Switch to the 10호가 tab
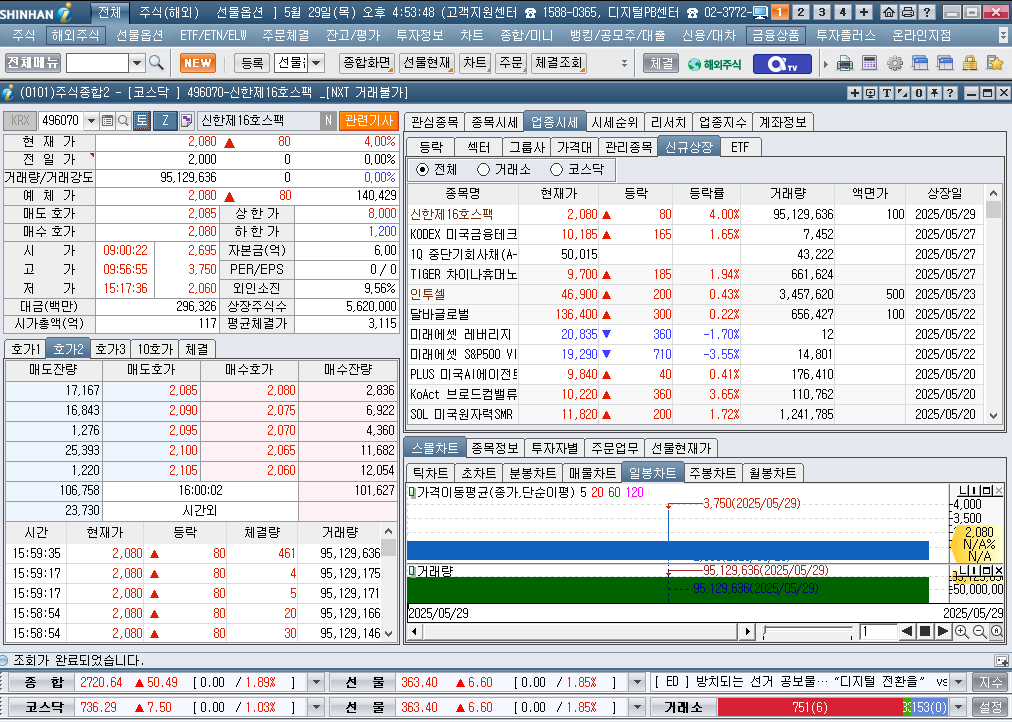Image resolution: width=1012 pixels, height=722 pixels. tap(155, 349)
